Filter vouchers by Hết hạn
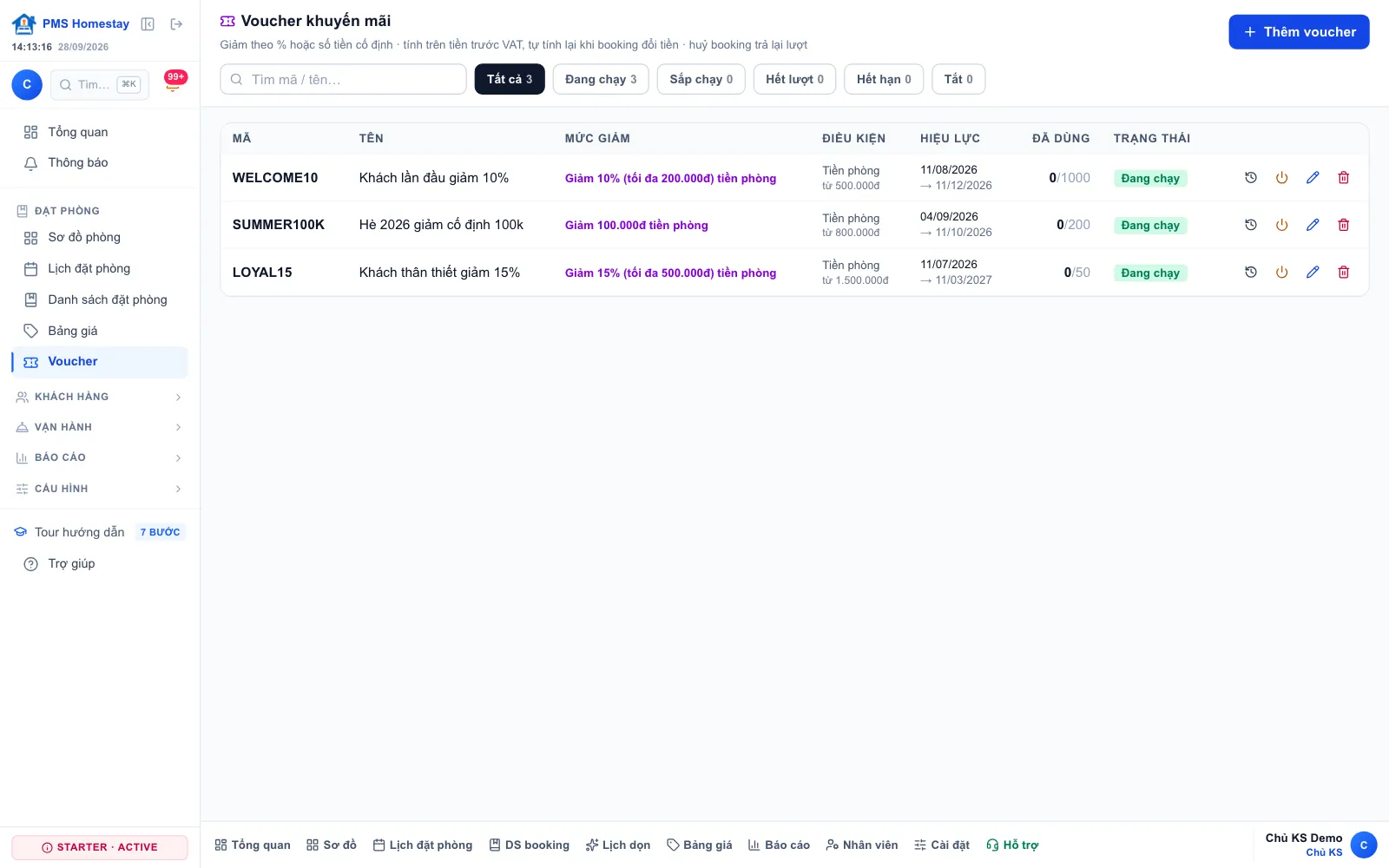Image resolution: width=1389 pixels, height=868 pixels. pyautogui.click(x=884, y=79)
